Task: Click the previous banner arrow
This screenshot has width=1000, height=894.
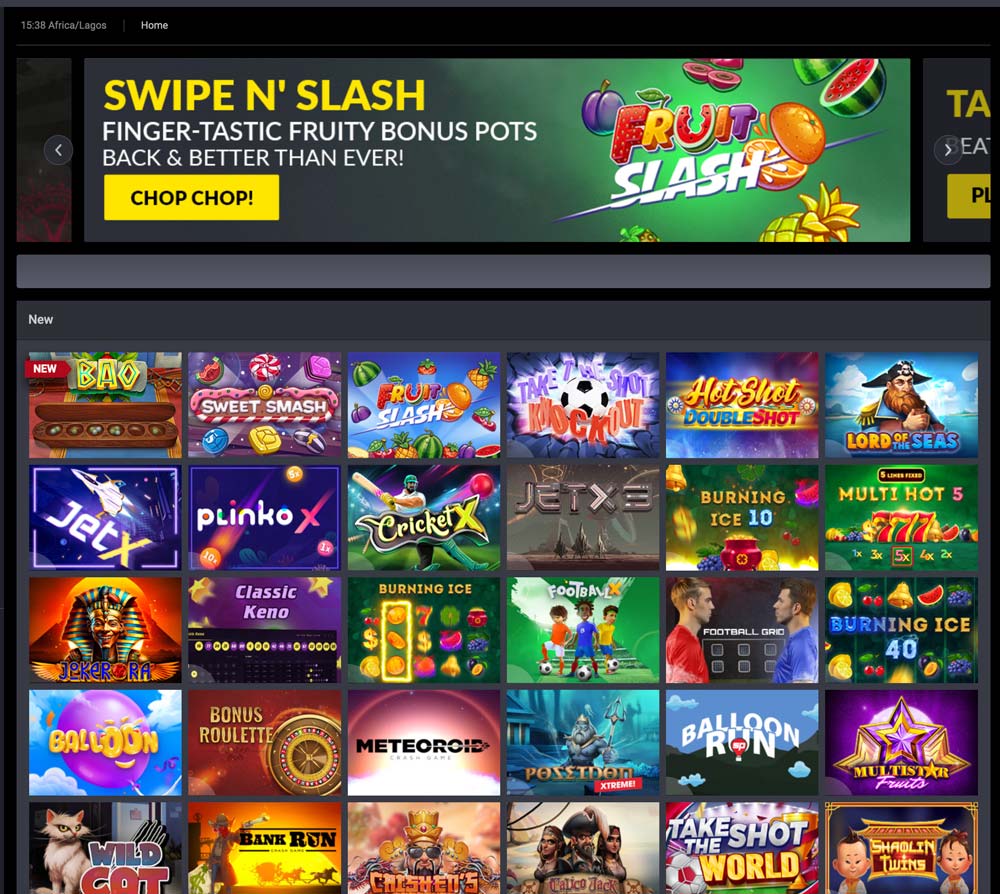Action: (59, 150)
